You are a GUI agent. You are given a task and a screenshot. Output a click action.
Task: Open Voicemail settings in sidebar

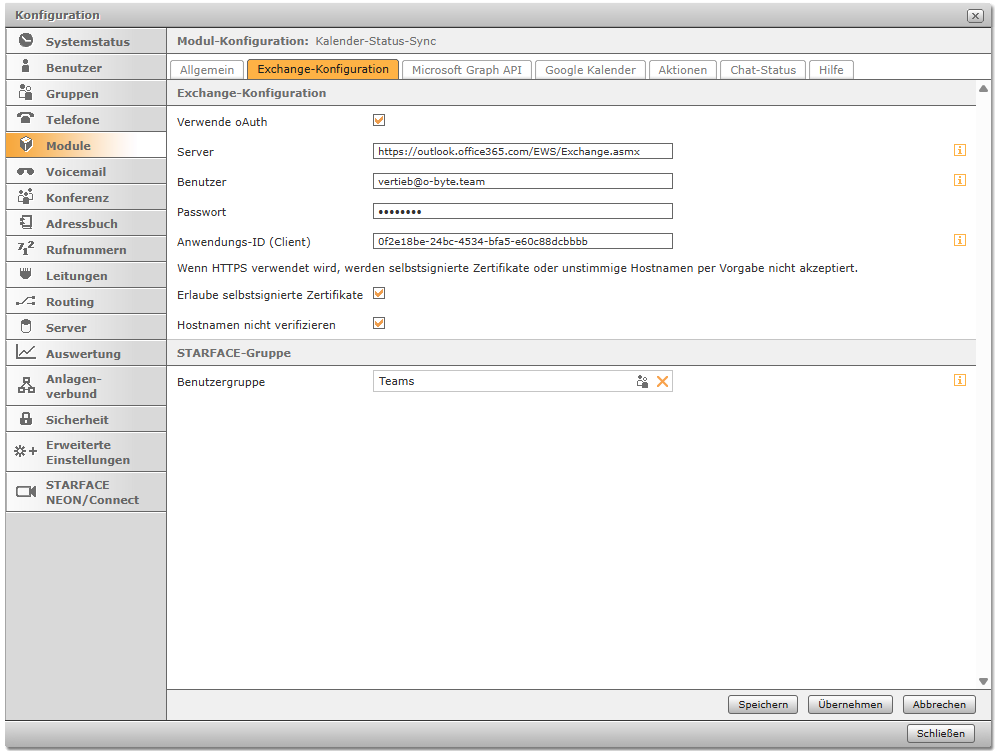tap(86, 172)
